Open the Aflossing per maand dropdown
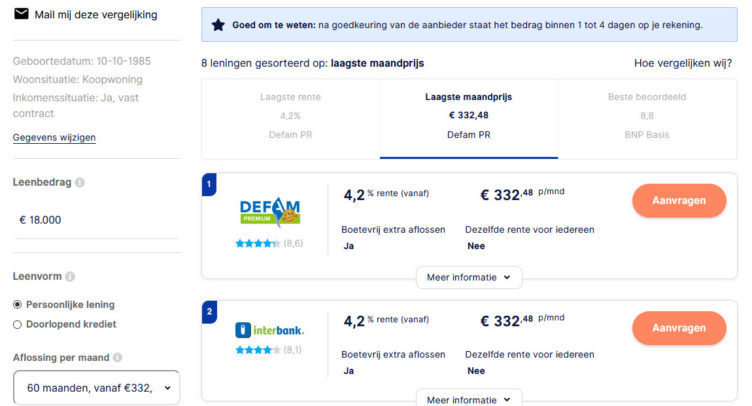This screenshot has width=752, height=406. [96, 387]
